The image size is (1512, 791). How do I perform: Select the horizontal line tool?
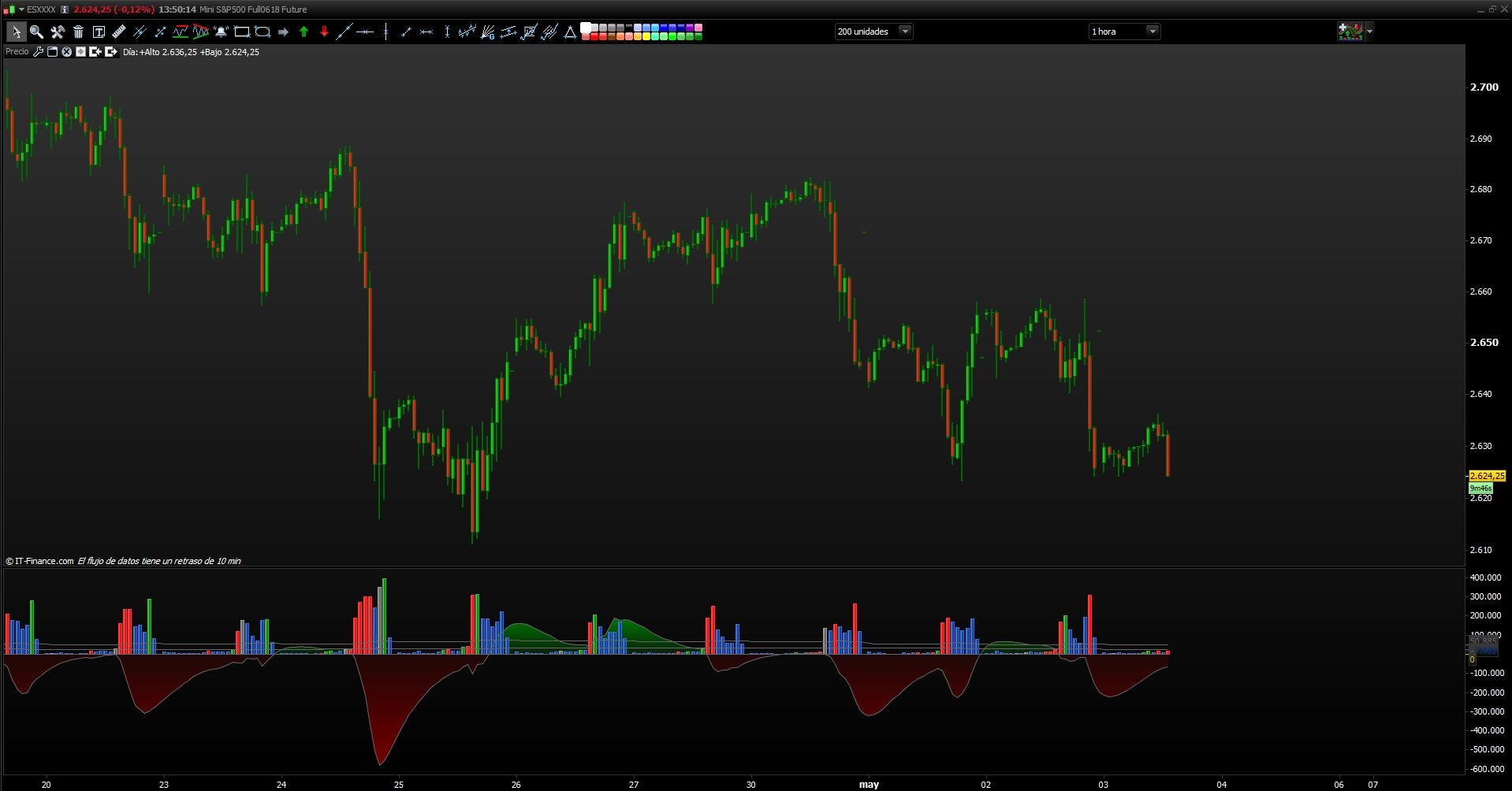[365, 32]
